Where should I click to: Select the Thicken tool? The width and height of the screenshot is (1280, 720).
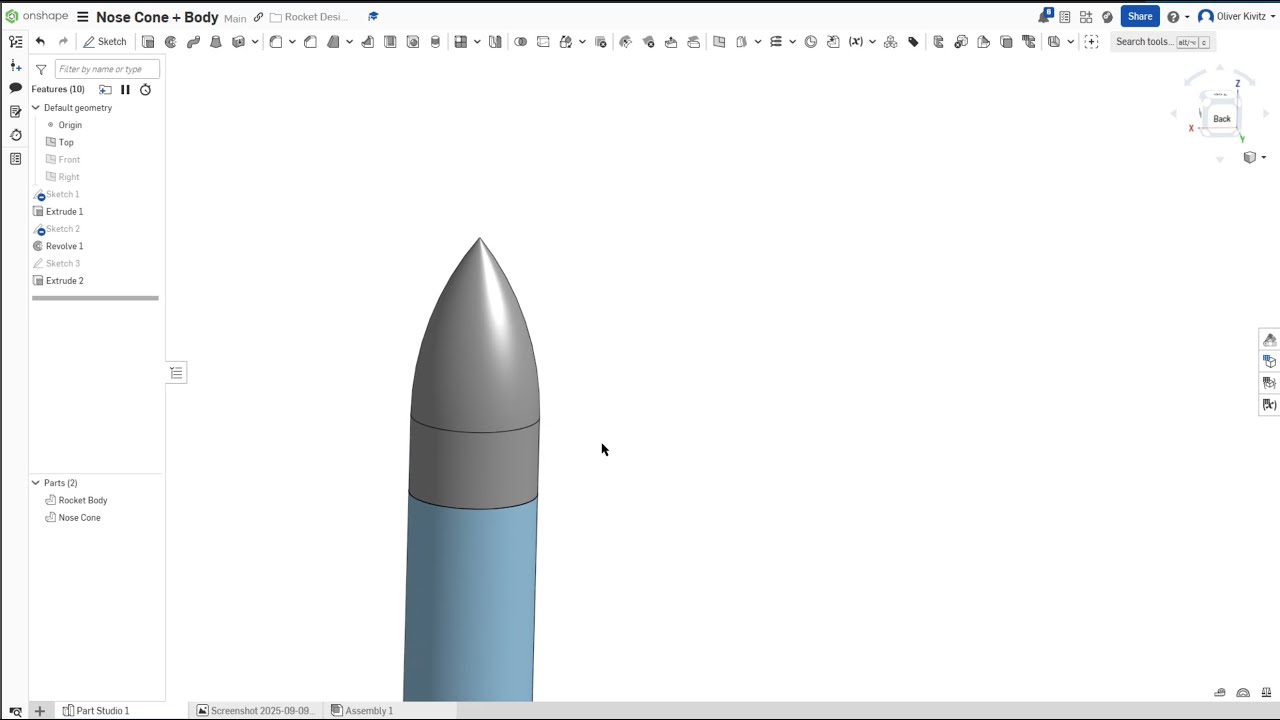pos(238,42)
